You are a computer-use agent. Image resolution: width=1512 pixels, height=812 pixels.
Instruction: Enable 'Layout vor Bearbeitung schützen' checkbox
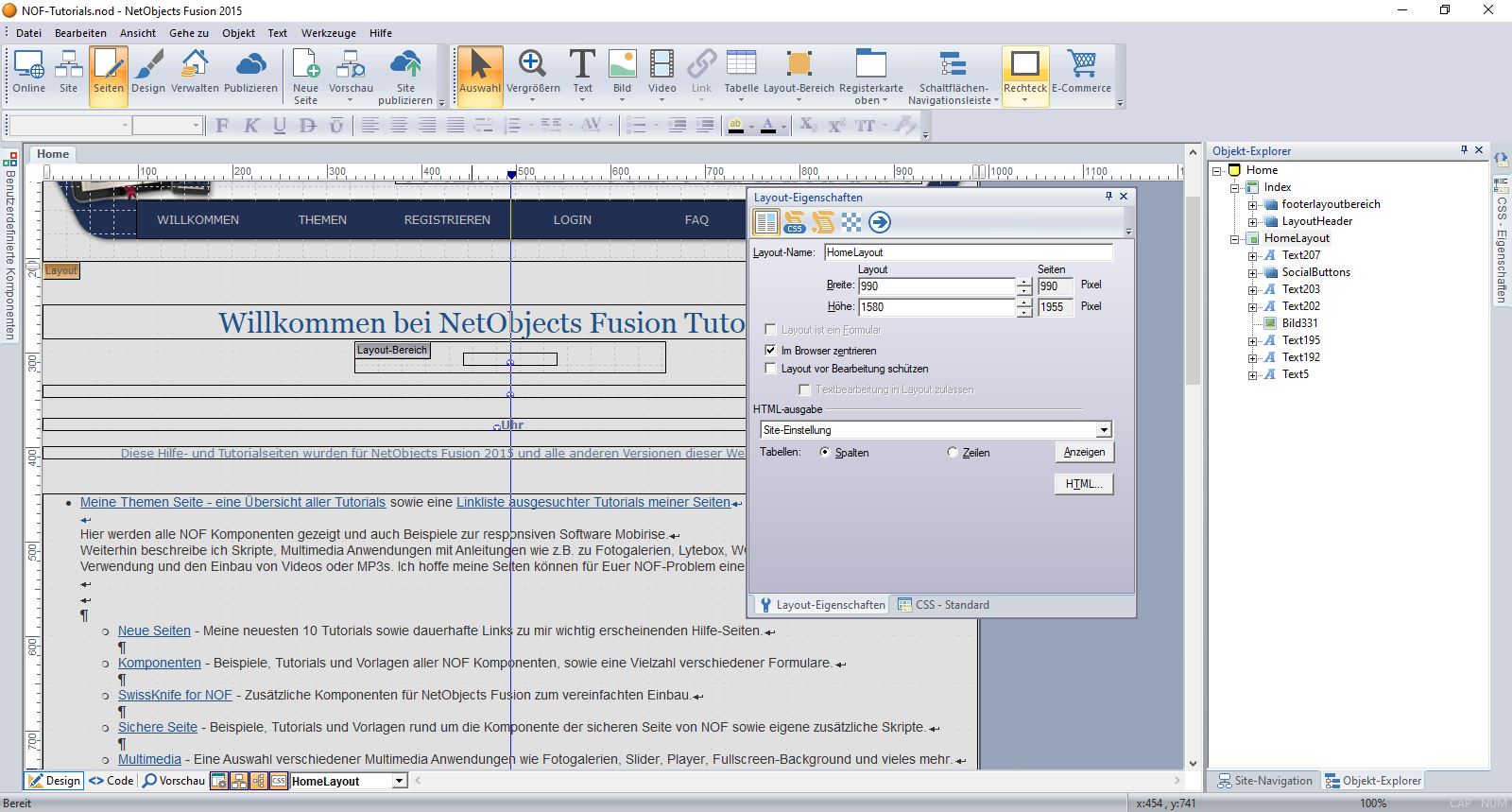click(770, 369)
